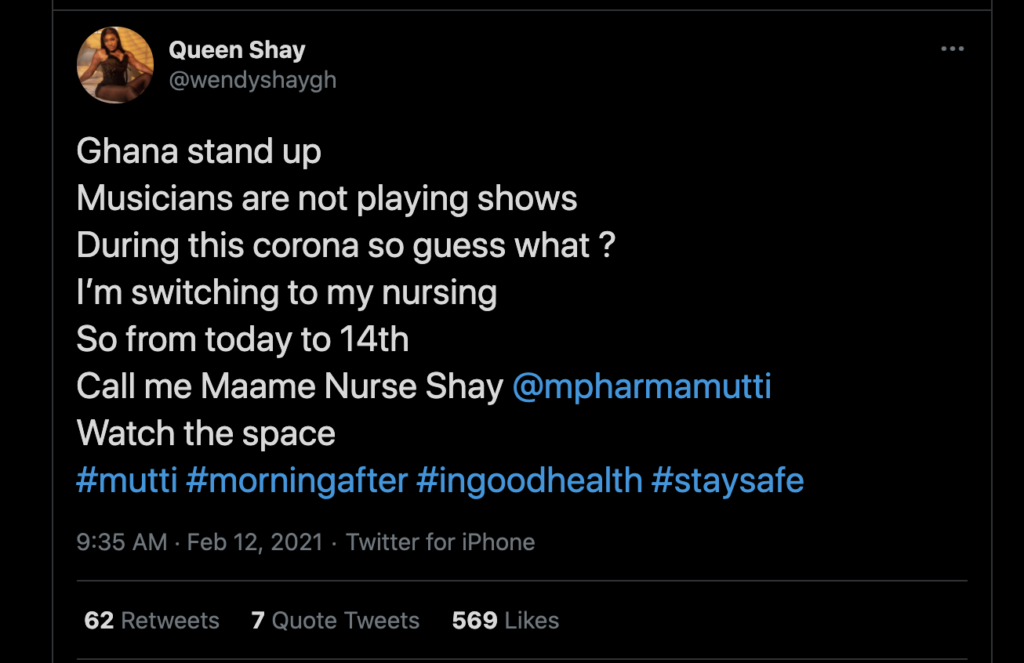The width and height of the screenshot is (1024, 663).
Task: Click the @wendyshaygh handle
Action: point(252,80)
